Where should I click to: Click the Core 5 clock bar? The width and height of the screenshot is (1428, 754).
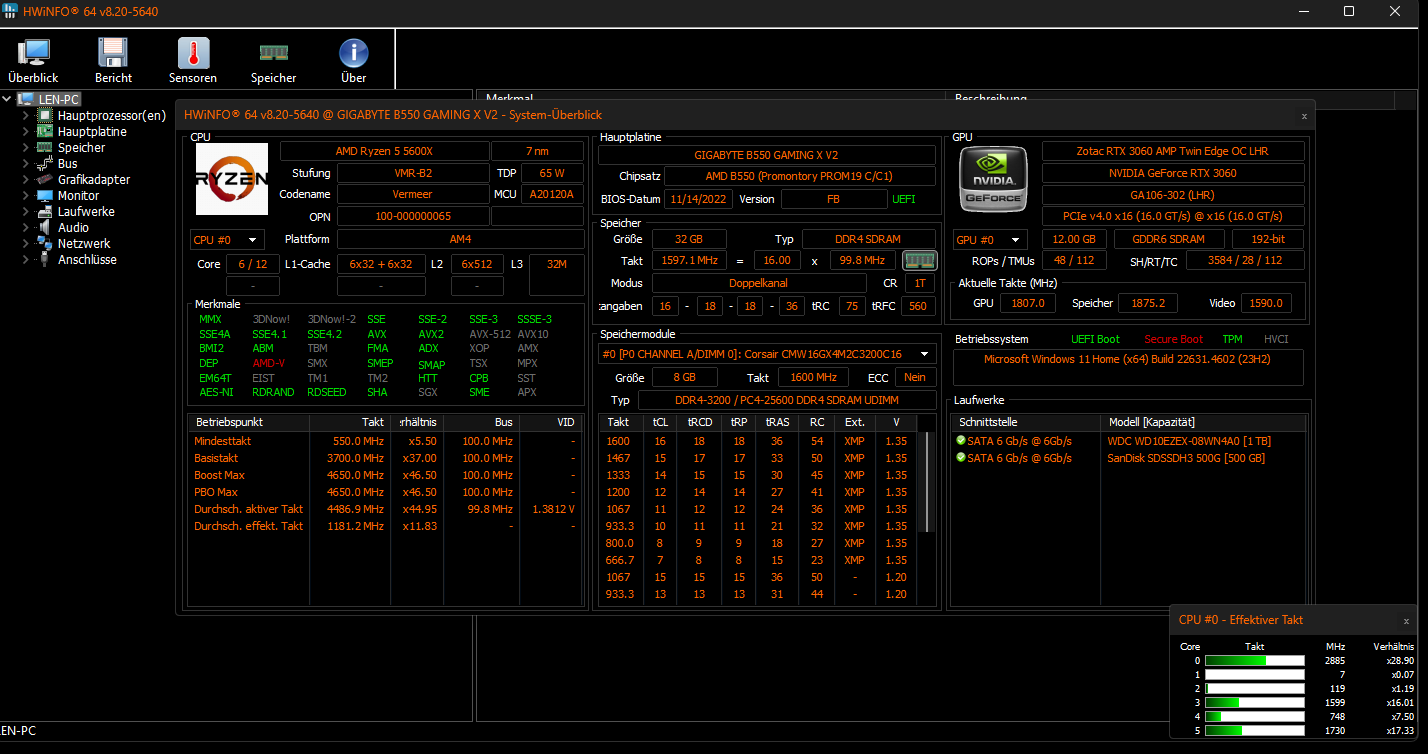1255,731
